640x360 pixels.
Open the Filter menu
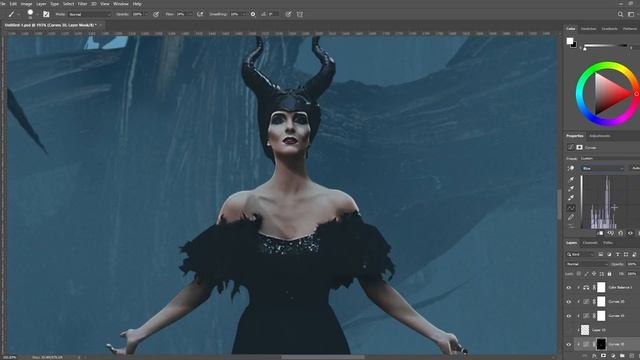tap(82, 4)
